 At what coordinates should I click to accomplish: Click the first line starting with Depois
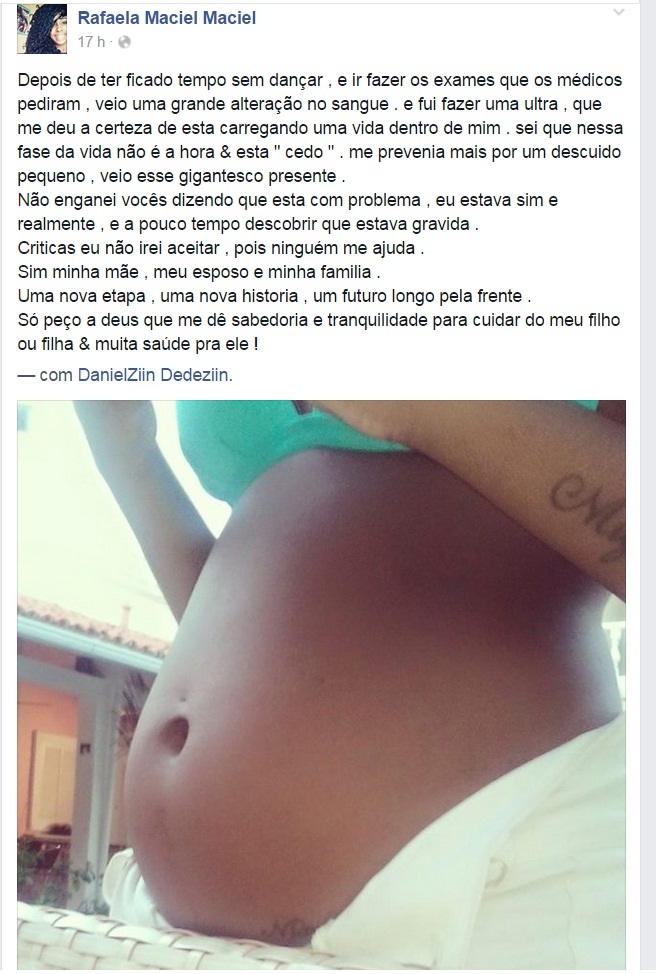pos(320,80)
